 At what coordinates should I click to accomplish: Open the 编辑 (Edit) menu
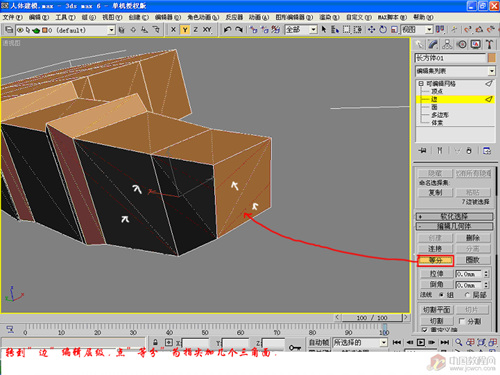pyautogui.click(x=38, y=17)
